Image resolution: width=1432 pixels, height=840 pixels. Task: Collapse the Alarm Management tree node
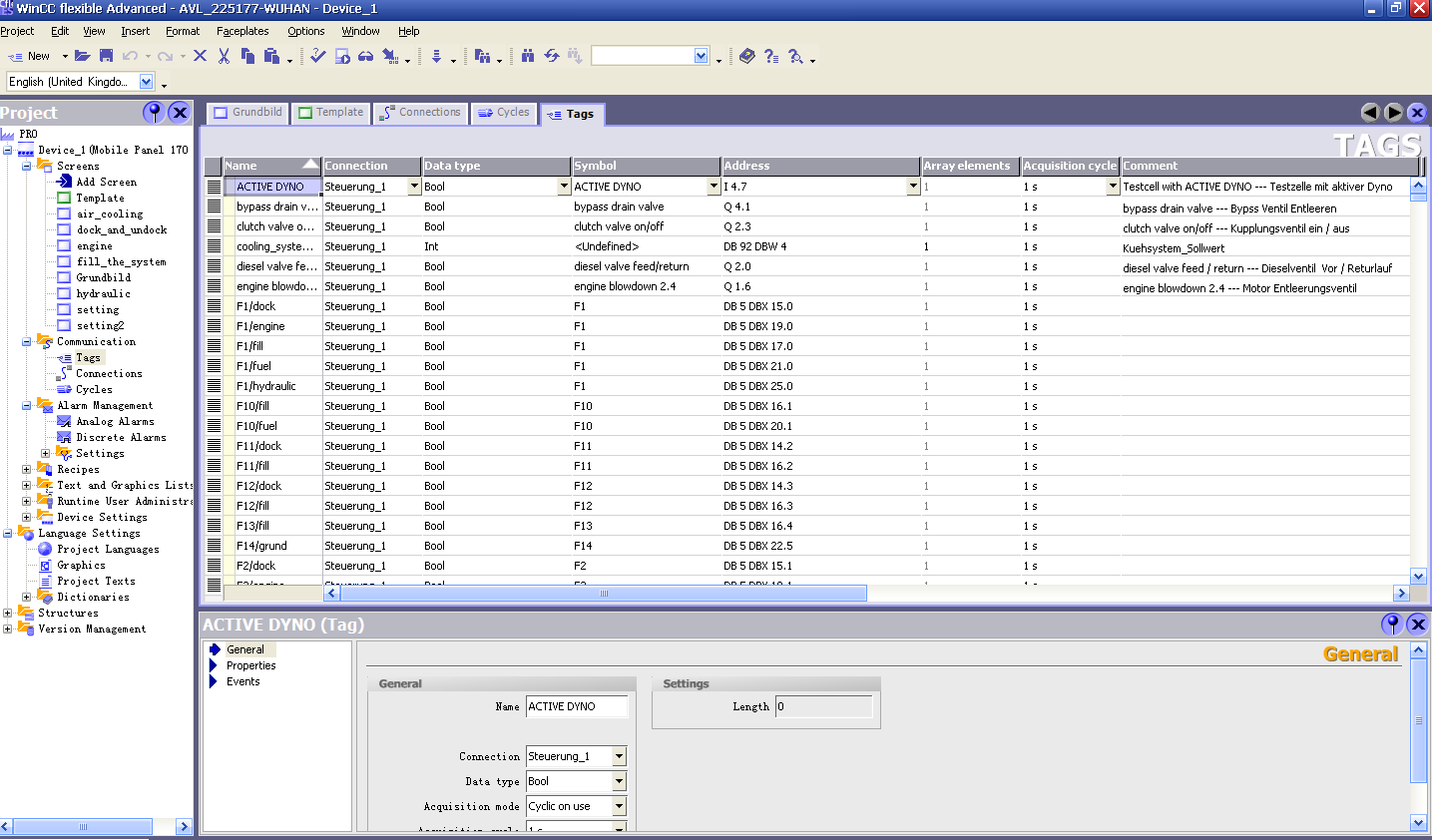(x=27, y=405)
